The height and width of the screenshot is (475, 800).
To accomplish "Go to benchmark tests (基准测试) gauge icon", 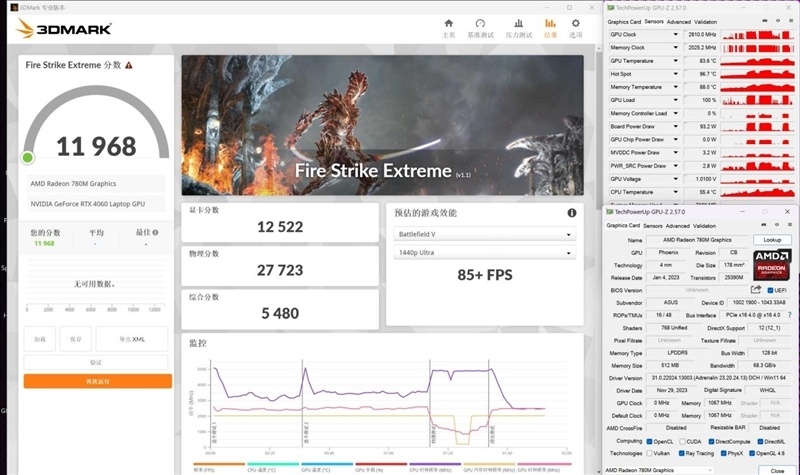I will (x=480, y=24).
